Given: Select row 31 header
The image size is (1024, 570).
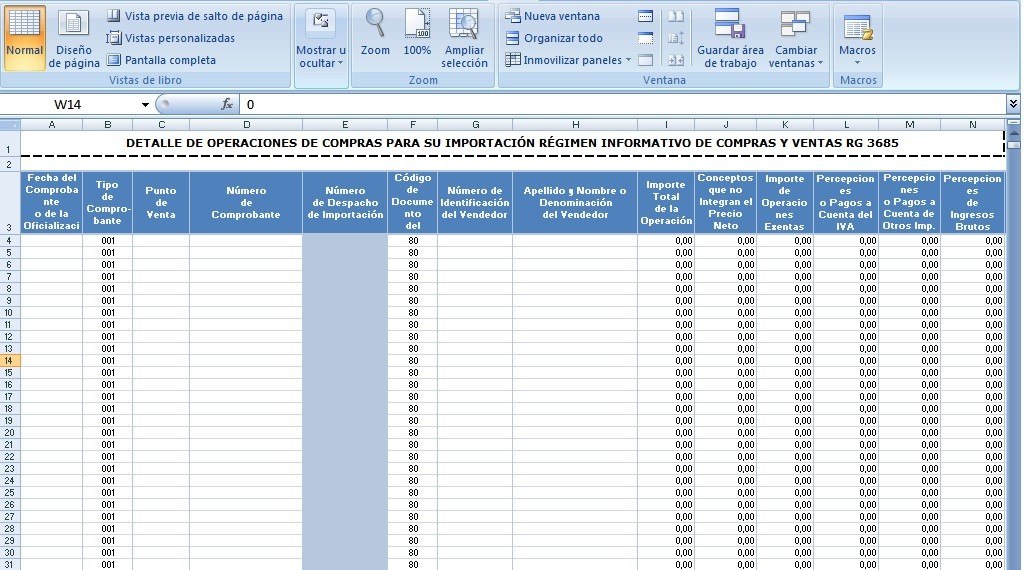Looking at the screenshot, I should click(10, 564).
